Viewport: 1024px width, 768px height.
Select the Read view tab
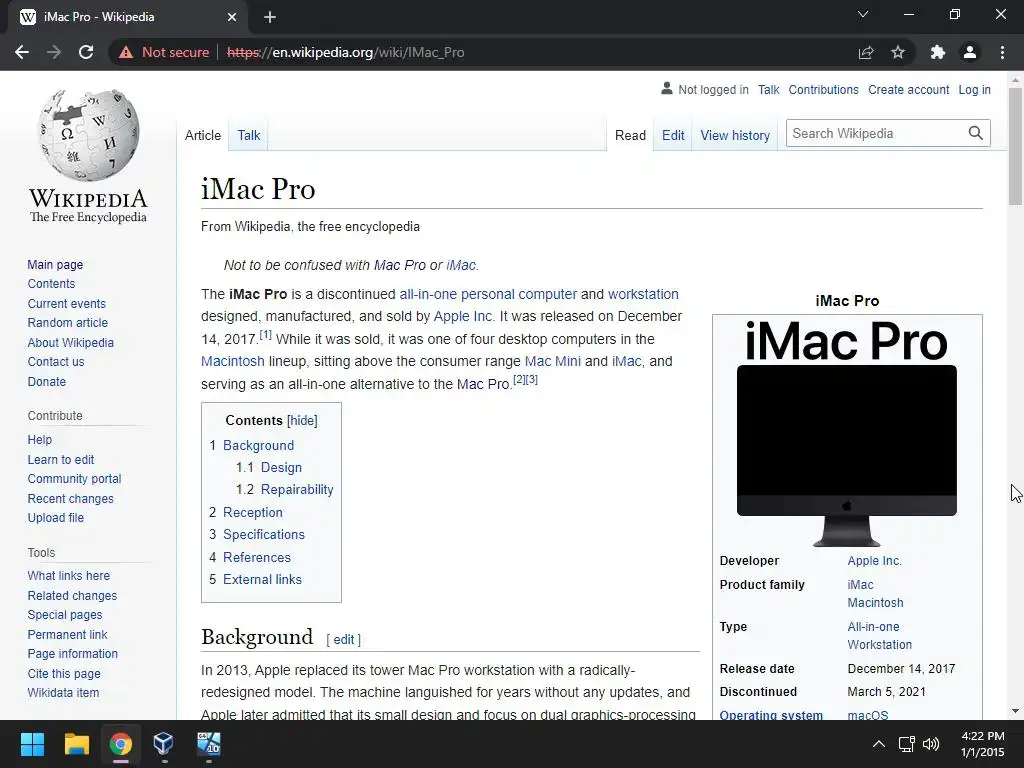coord(630,135)
